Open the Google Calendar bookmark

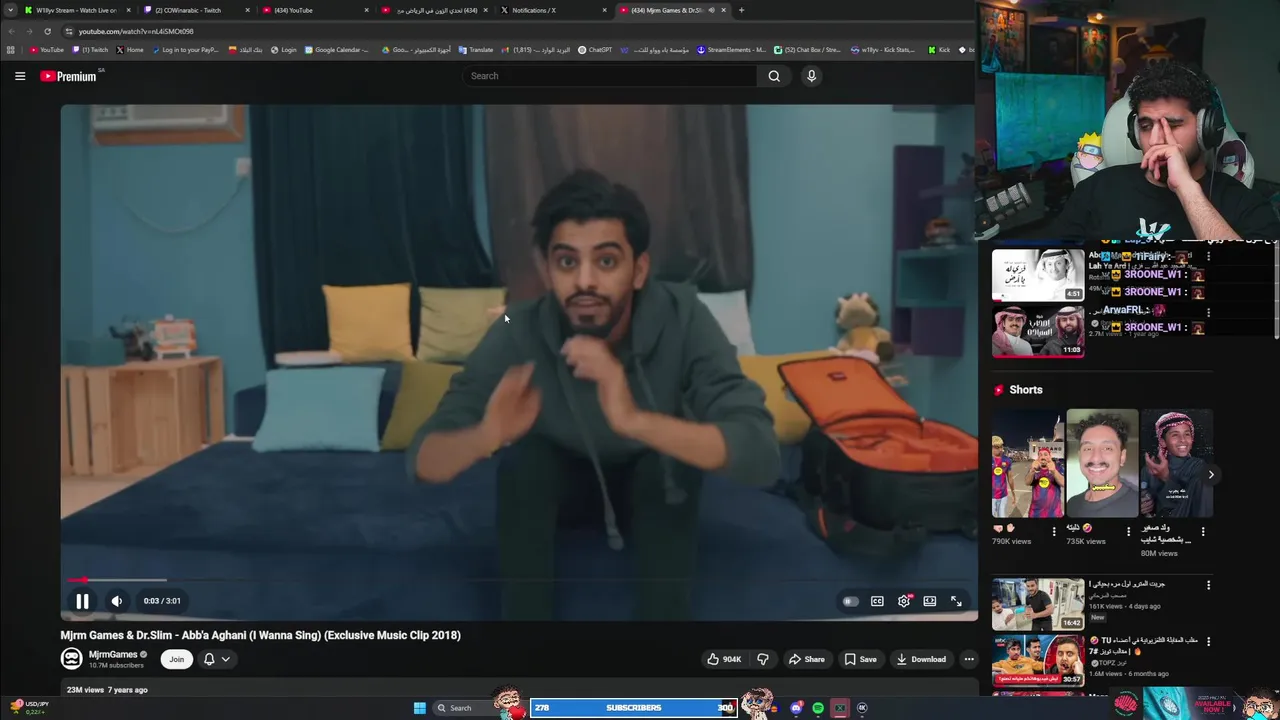(x=336, y=50)
